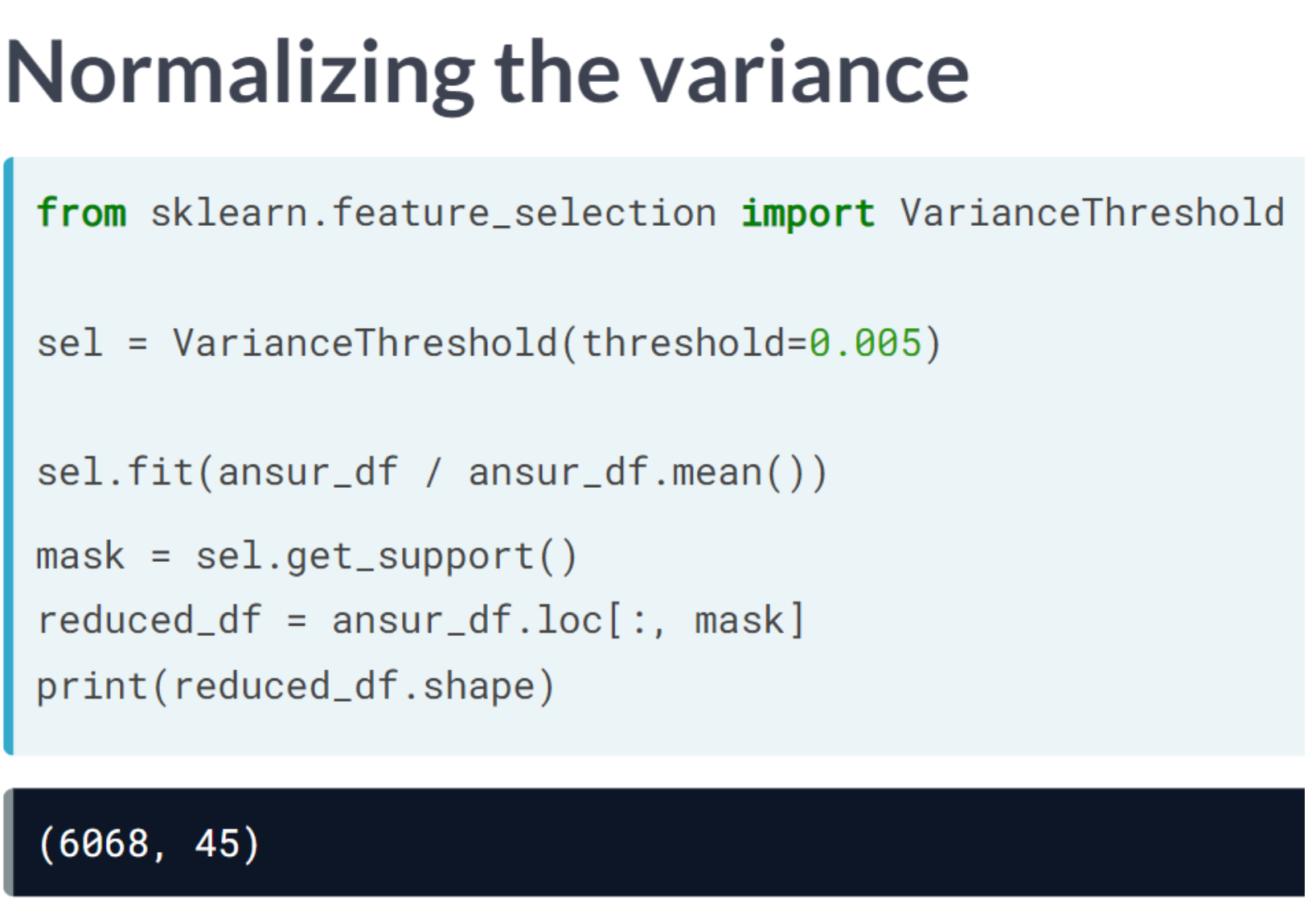Click the green 0.005 threshold value
The height and width of the screenshot is (922, 1316).
click(864, 344)
